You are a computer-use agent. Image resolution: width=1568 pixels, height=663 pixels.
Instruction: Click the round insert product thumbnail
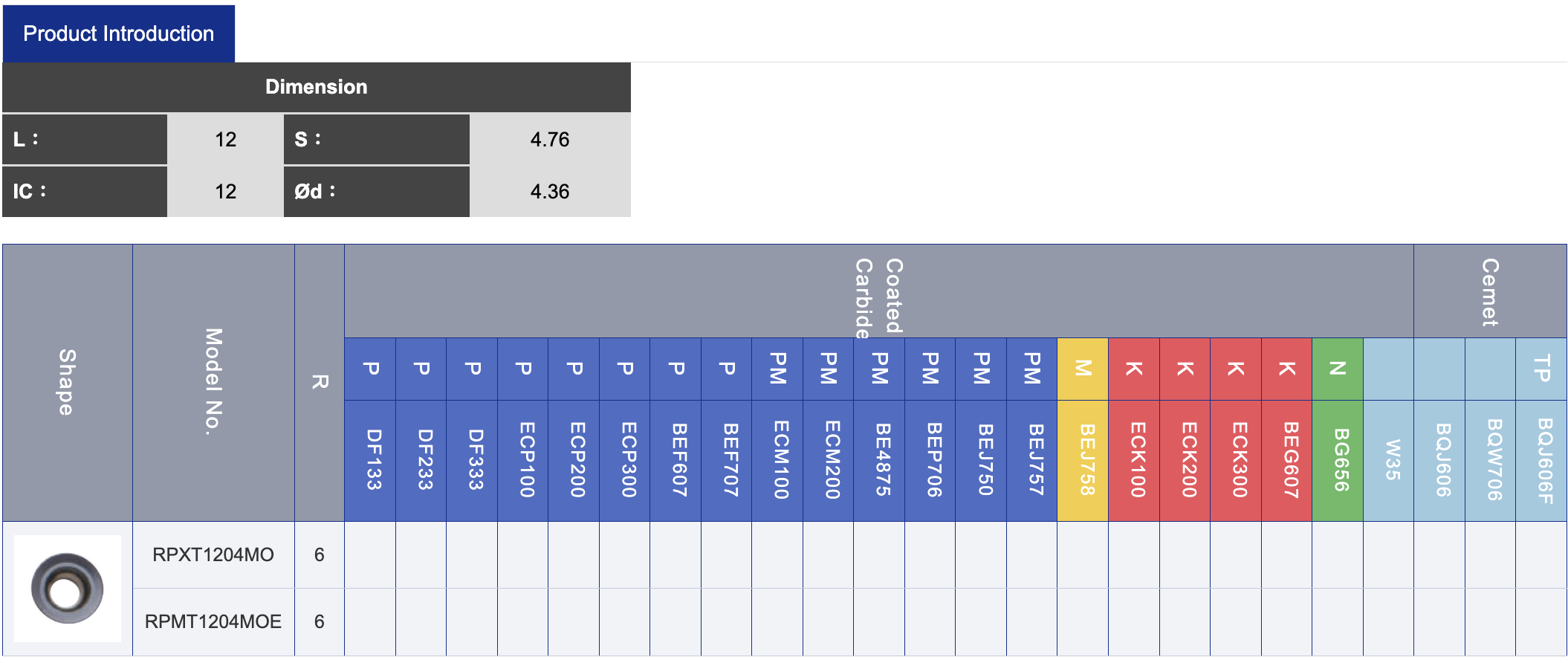[68, 589]
